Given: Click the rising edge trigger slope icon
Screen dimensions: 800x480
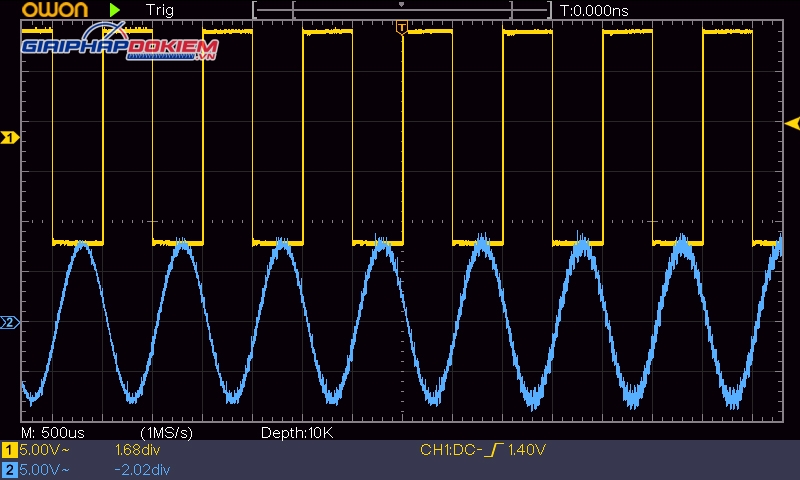Looking at the screenshot, I should (x=493, y=450).
